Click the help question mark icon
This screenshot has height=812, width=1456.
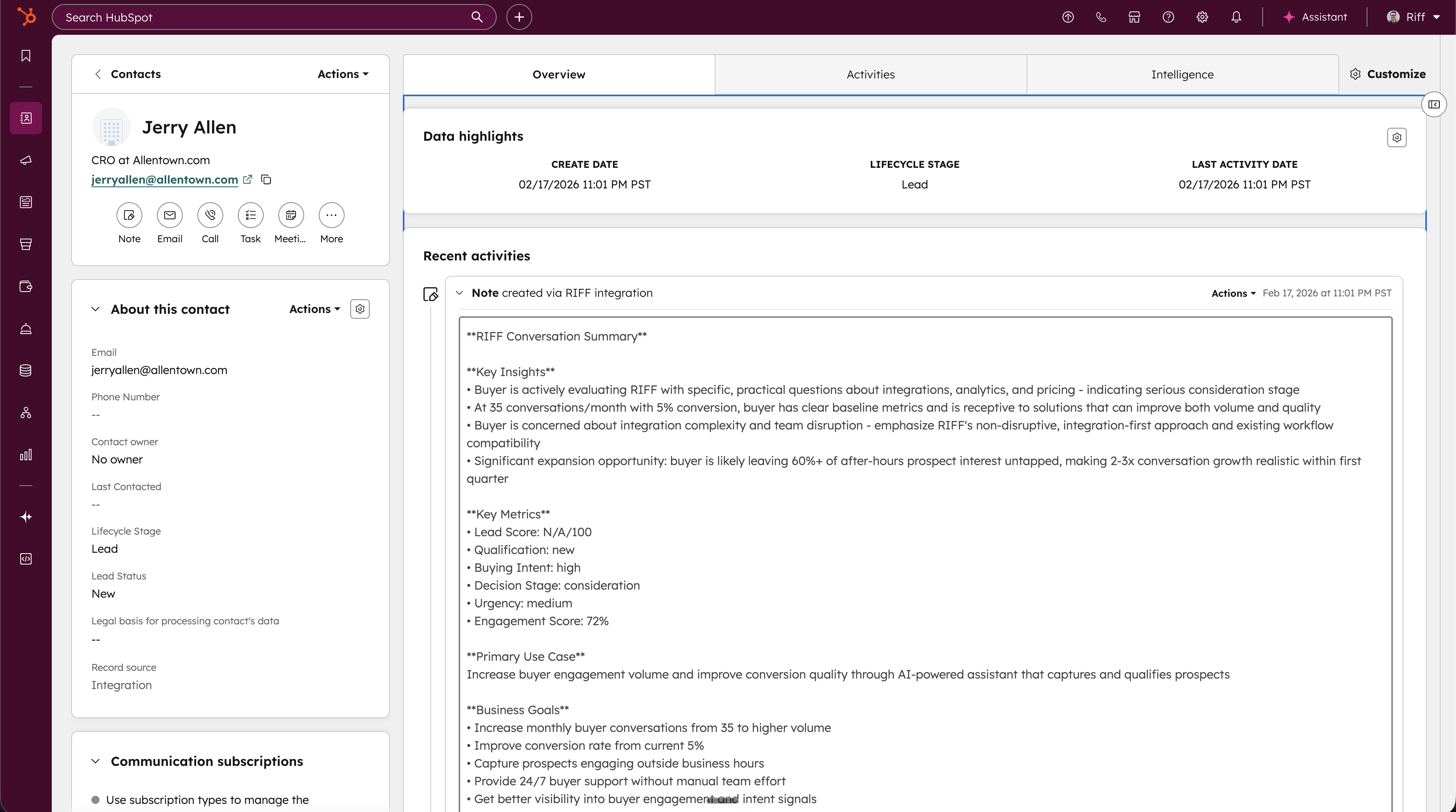[1168, 17]
